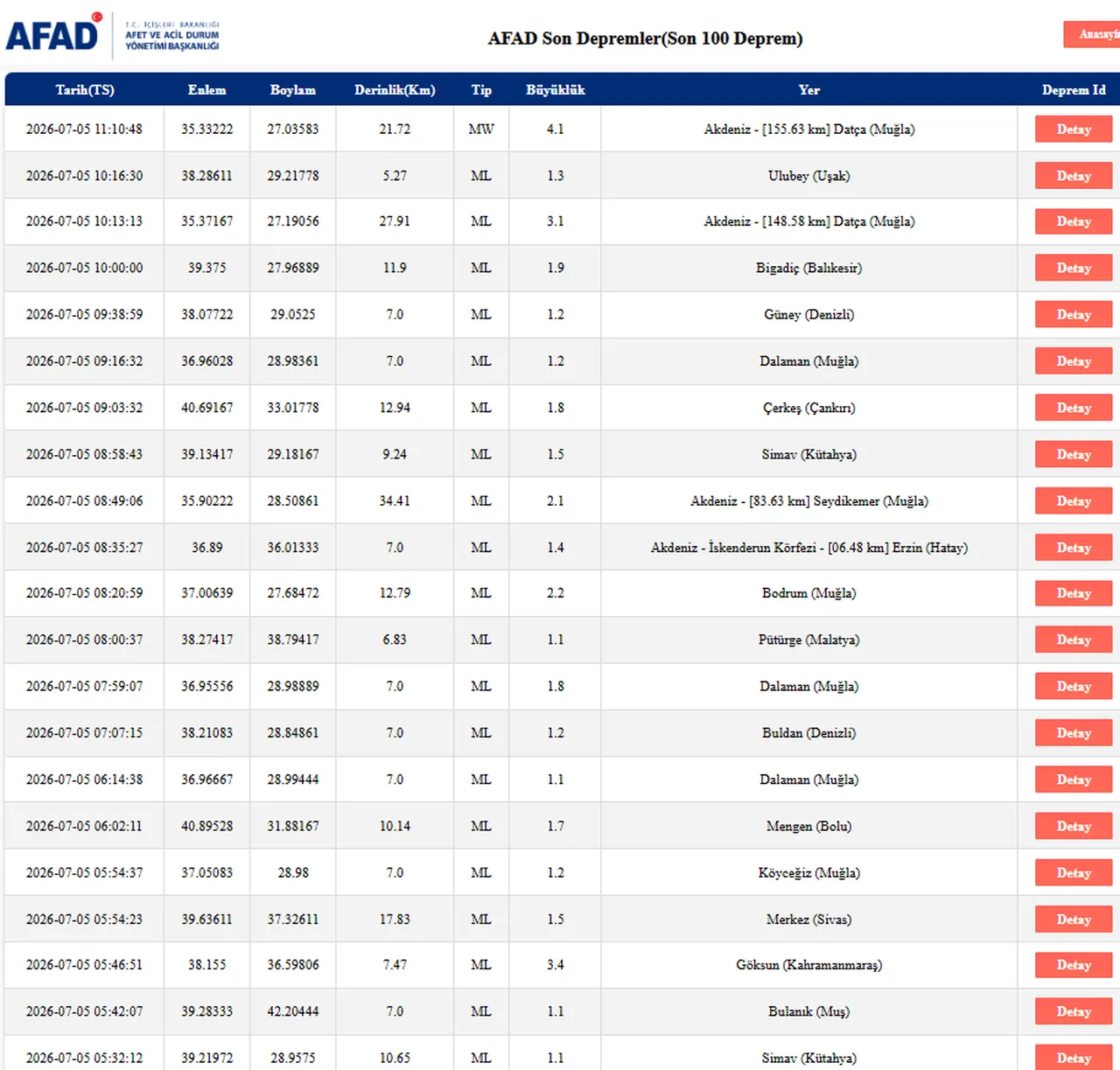1120x1070 pixels.
Task: Open Detay for the Mengen (Bolu) earthquake
Action: tap(1074, 826)
